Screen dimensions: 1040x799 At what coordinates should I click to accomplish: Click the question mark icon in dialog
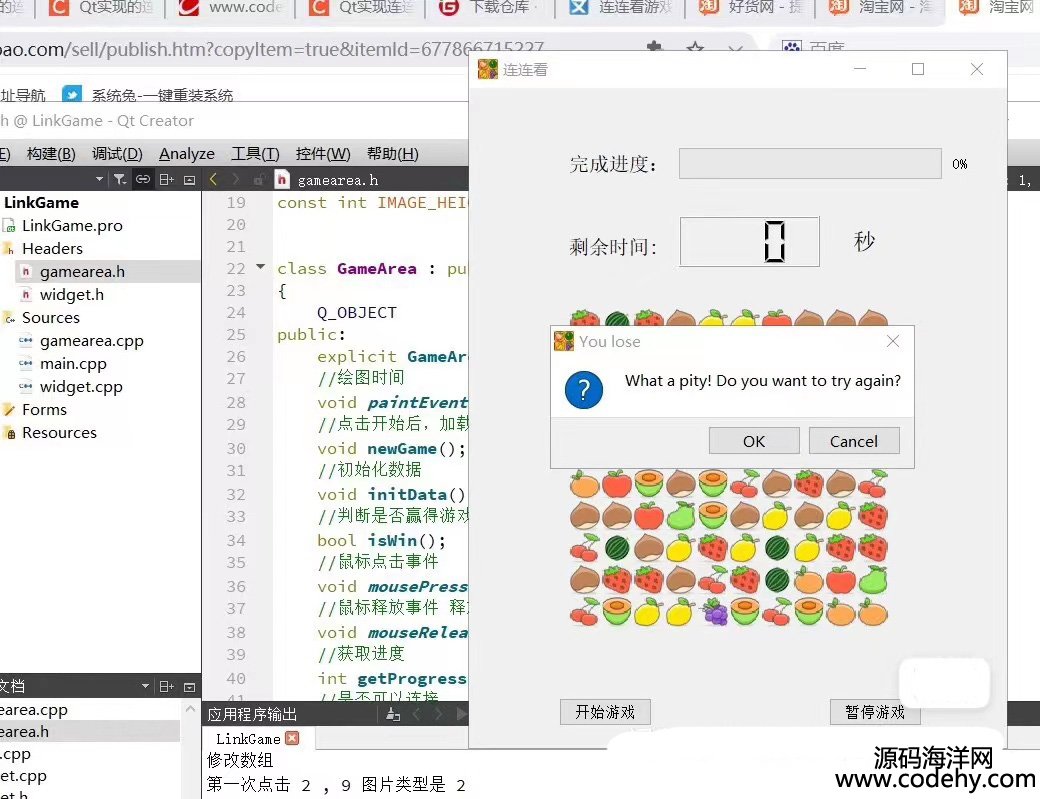(584, 390)
